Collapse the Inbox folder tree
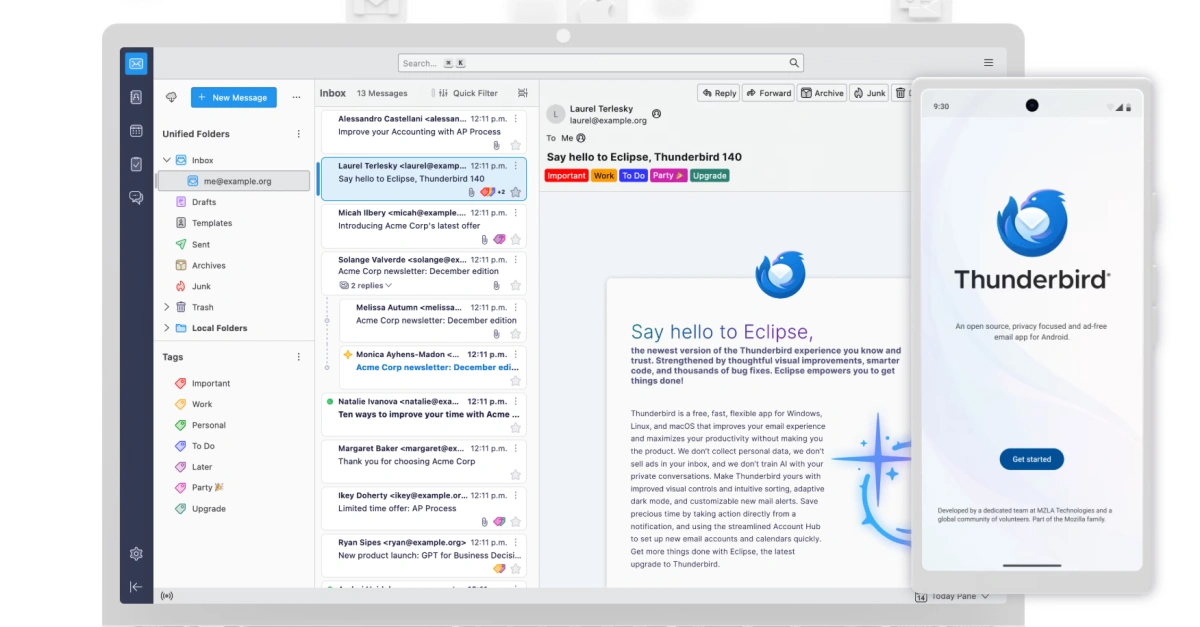The width and height of the screenshot is (1200, 627). coord(167,160)
